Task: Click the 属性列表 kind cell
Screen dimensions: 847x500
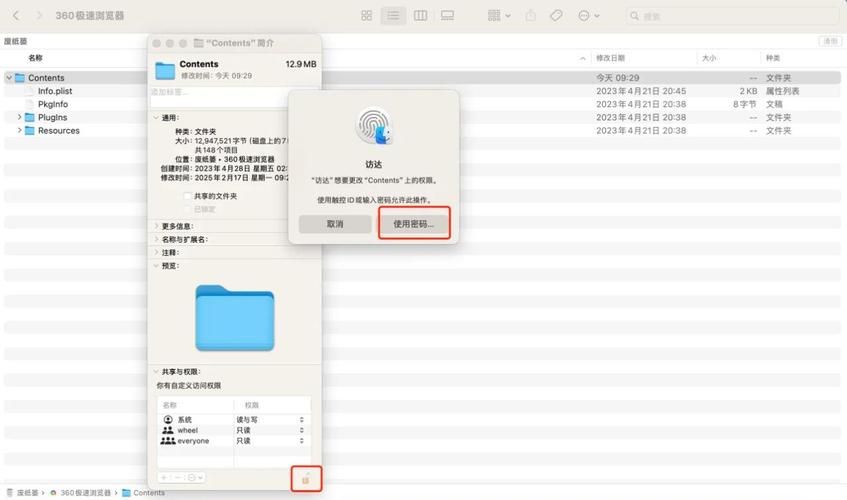Action: point(782,91)
